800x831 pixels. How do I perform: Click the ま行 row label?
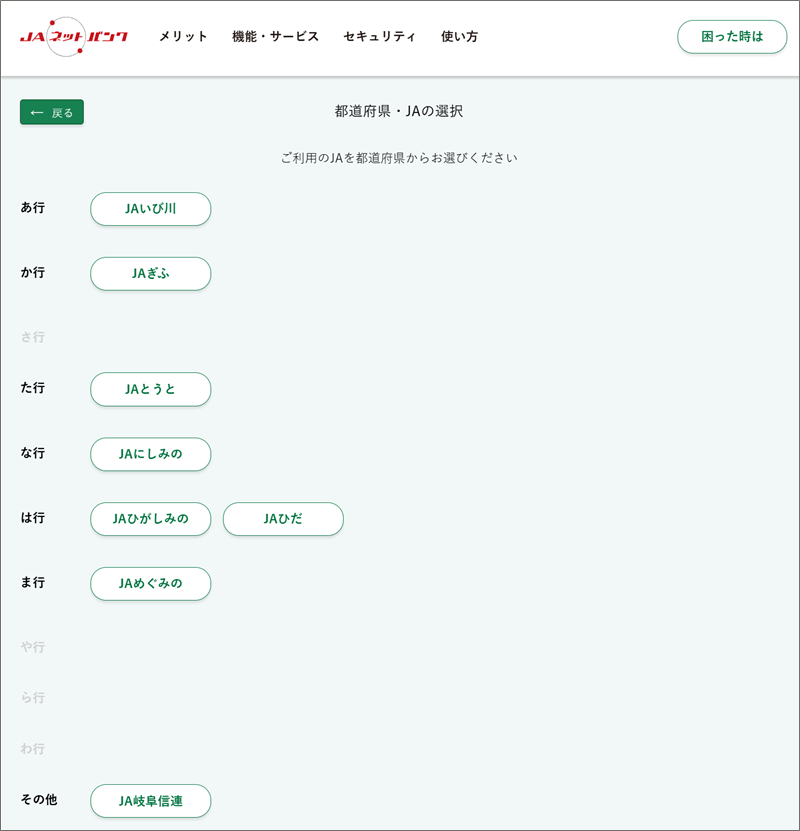click(x=33, y=582)
